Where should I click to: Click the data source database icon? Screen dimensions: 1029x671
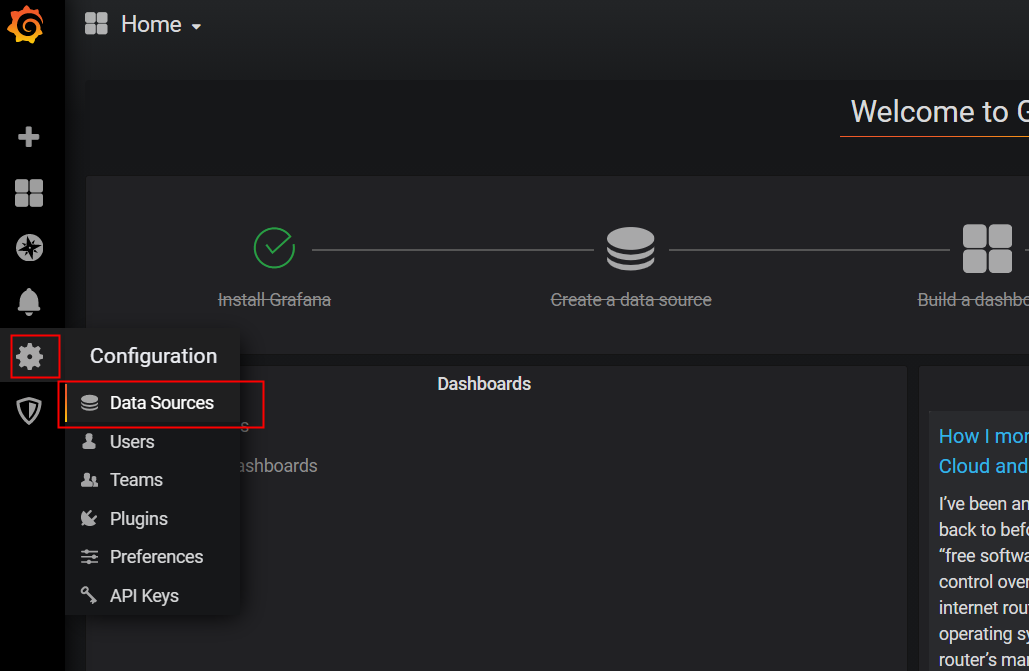click(631, 249)
